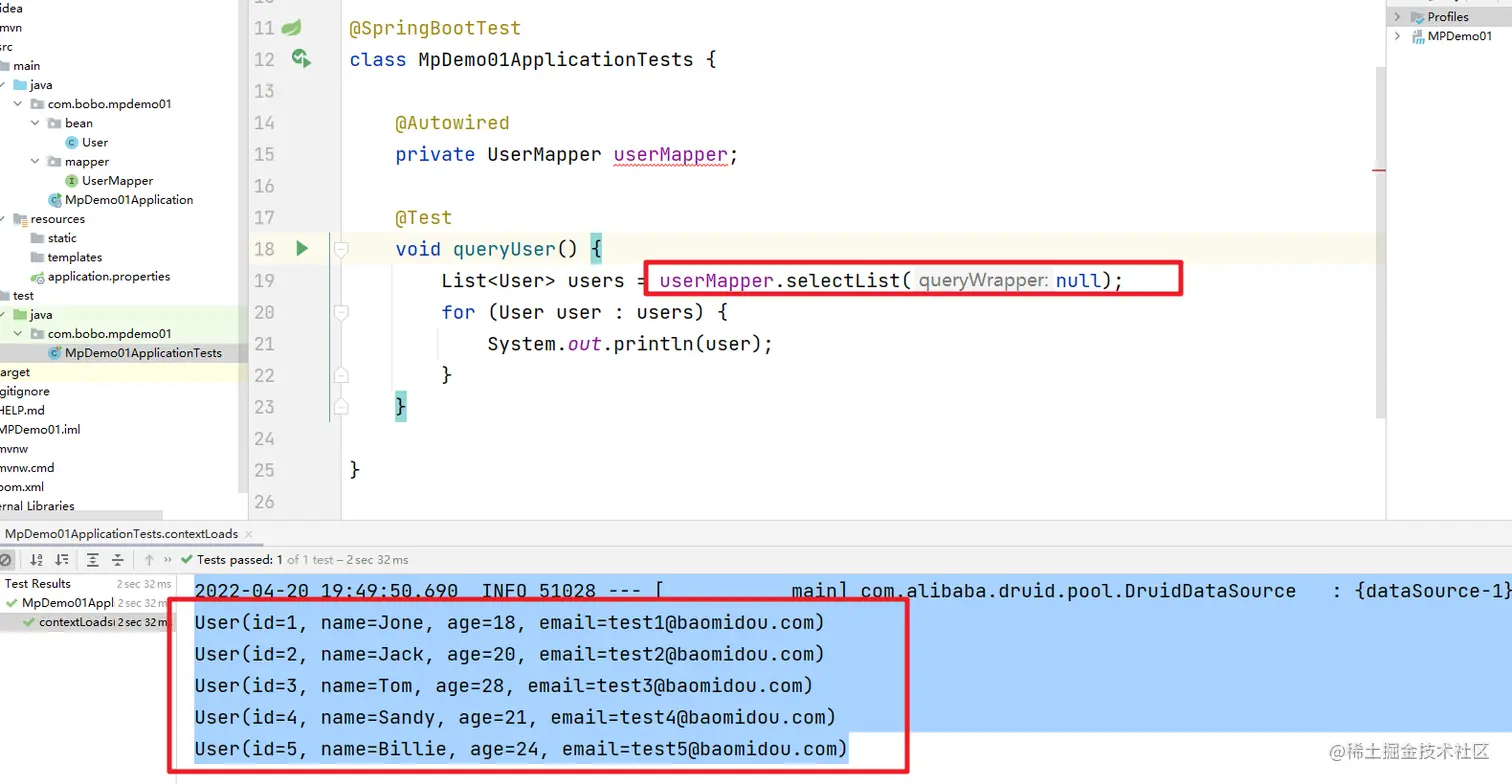
Task: Open UserMapper in project tree
Action: (x=117, y=181)
